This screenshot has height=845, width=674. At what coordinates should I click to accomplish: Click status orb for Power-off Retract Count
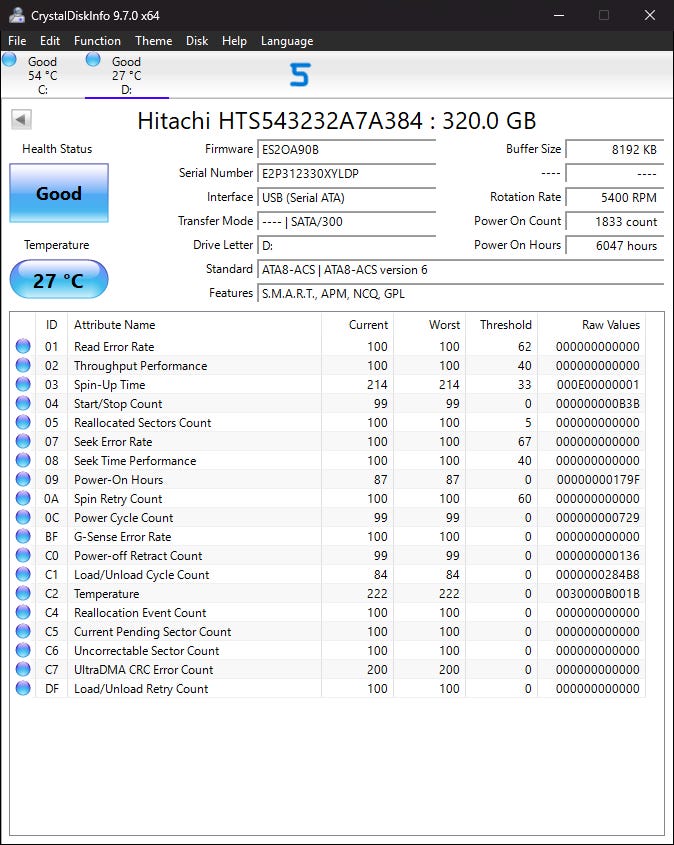point(23,555)
